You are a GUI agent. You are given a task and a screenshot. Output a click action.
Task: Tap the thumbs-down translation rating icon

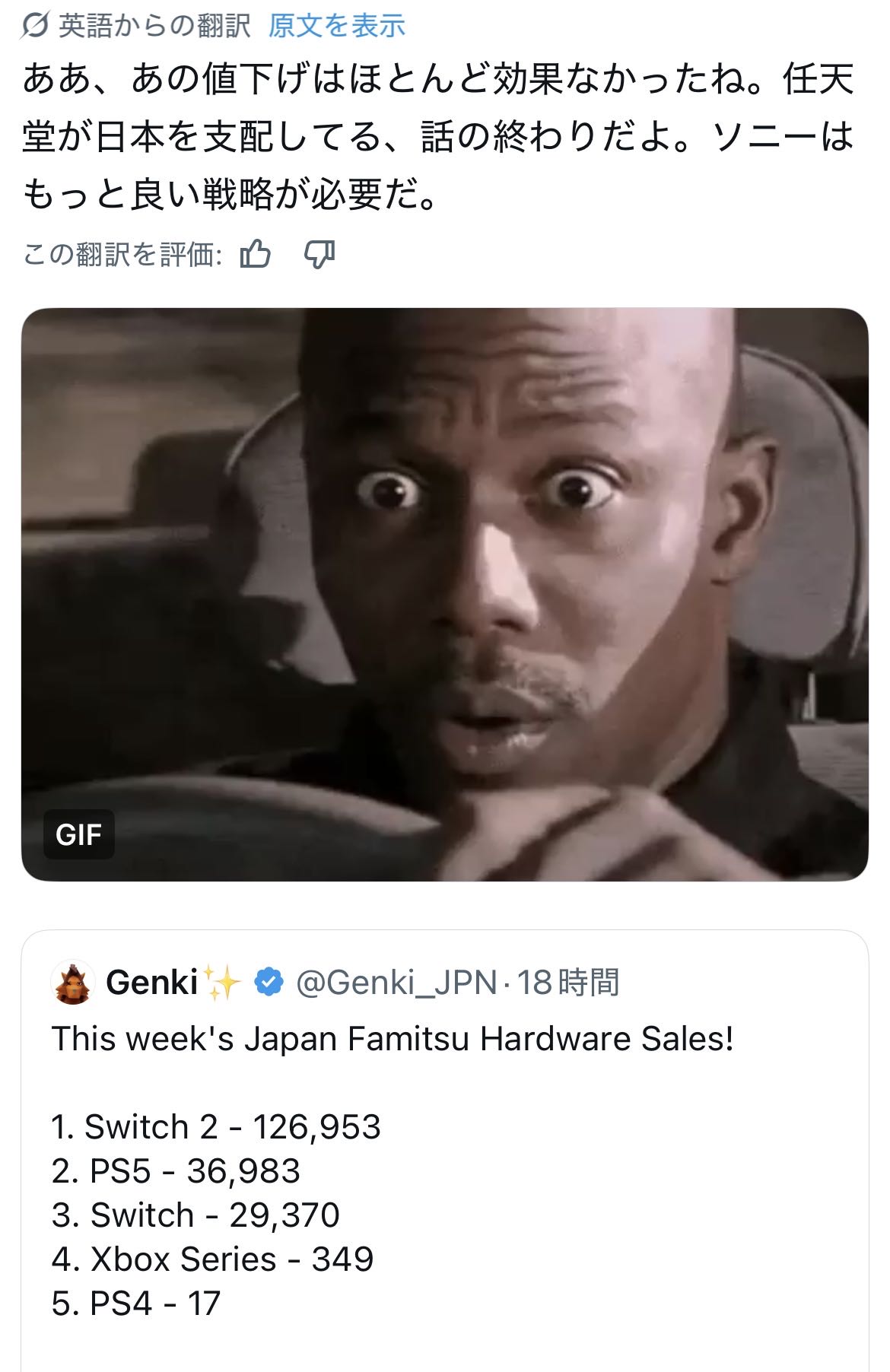[319, 255]
